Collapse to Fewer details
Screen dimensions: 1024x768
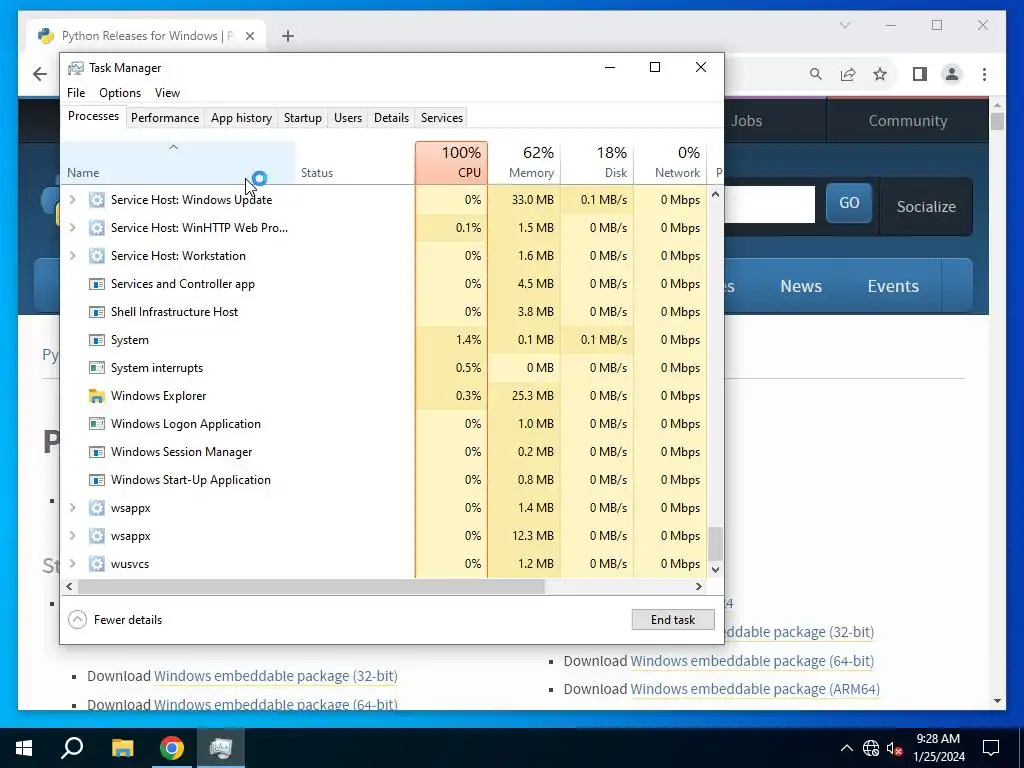tap(115, 620)
